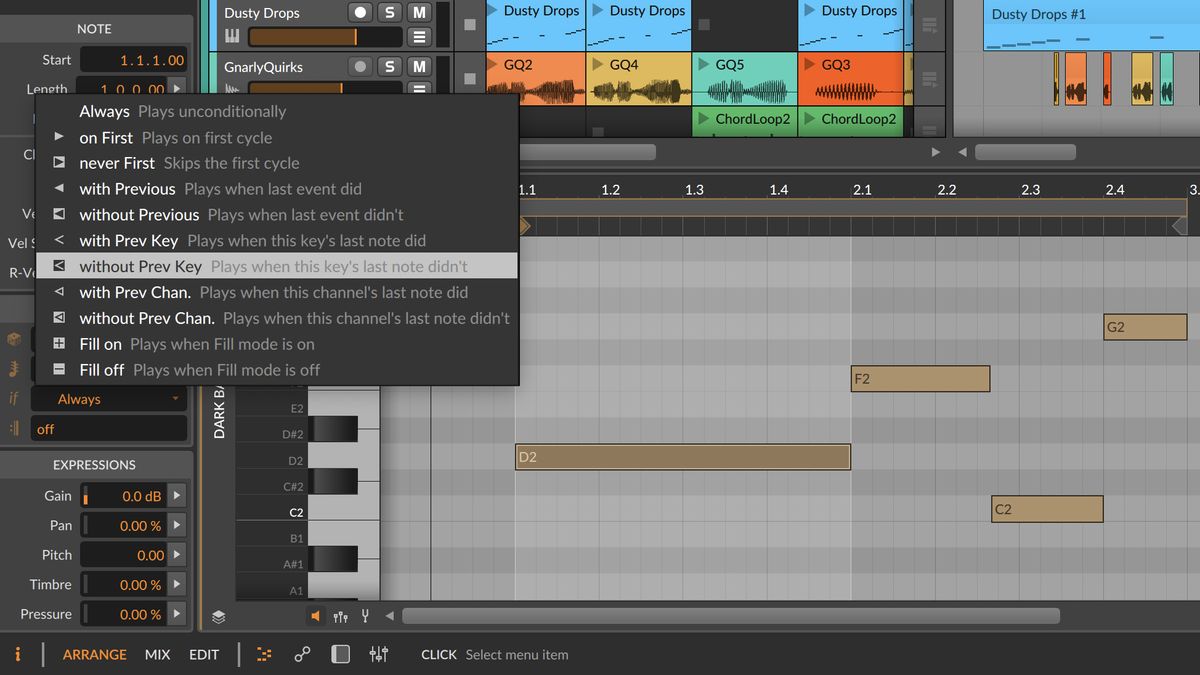Expand the Gain expression arrow

coord(176,495)
